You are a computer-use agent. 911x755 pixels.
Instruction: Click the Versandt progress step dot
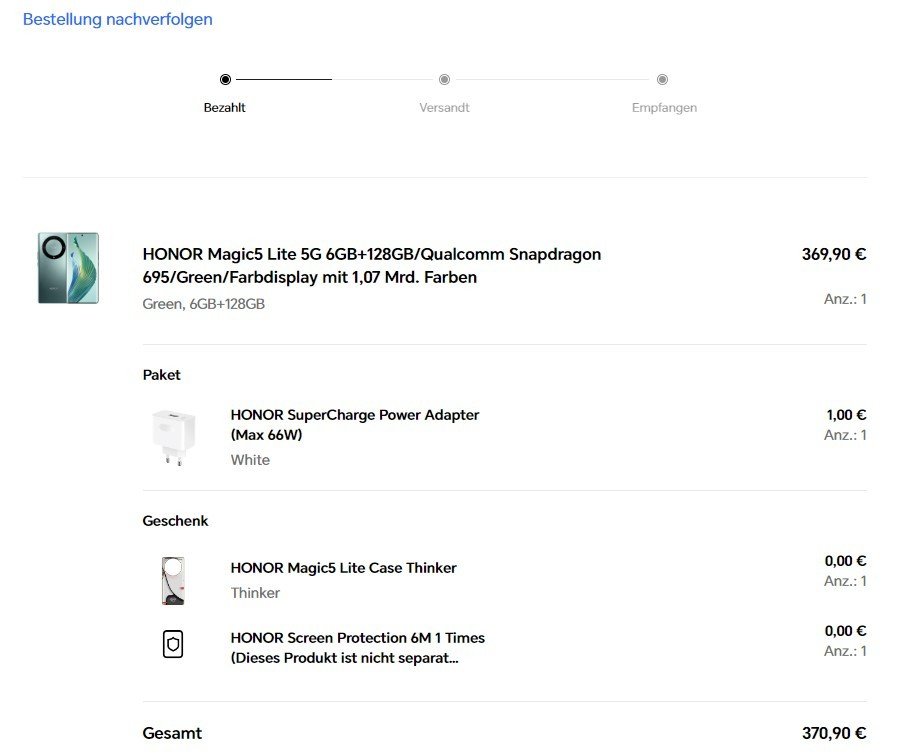tap(444, 79)
